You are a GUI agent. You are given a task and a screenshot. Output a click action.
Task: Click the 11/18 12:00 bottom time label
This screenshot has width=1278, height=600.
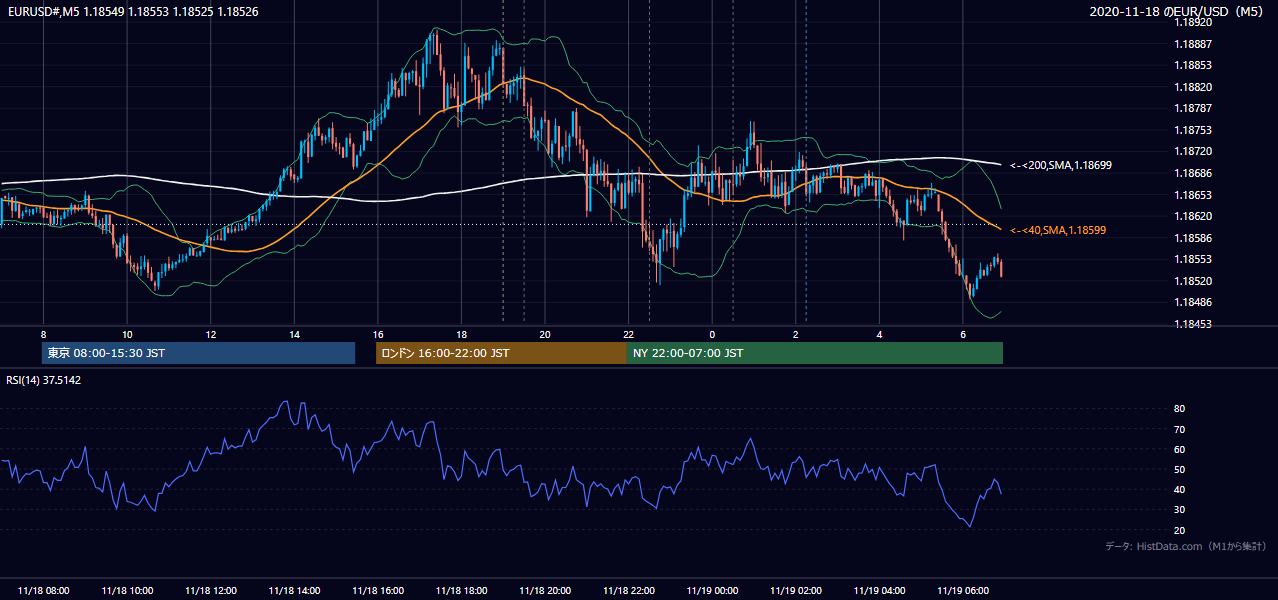(211, 591)
